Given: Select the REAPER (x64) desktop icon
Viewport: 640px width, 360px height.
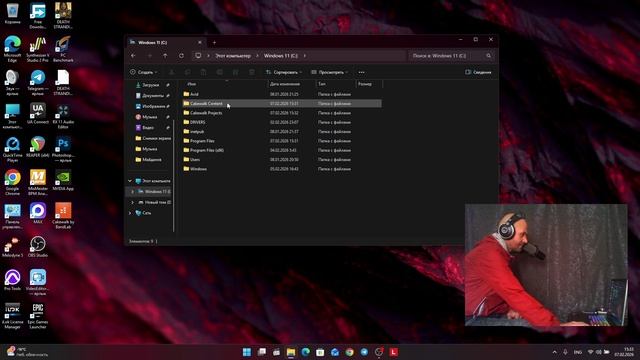Looking at the screenshot, I should (x=38, y=147).
